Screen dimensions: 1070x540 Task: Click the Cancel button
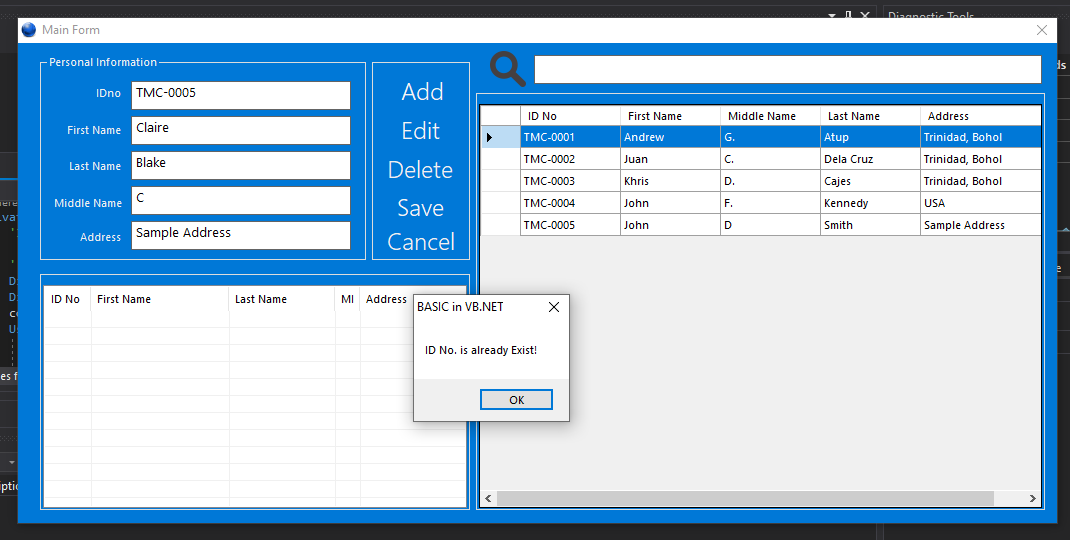click(421, 242)
